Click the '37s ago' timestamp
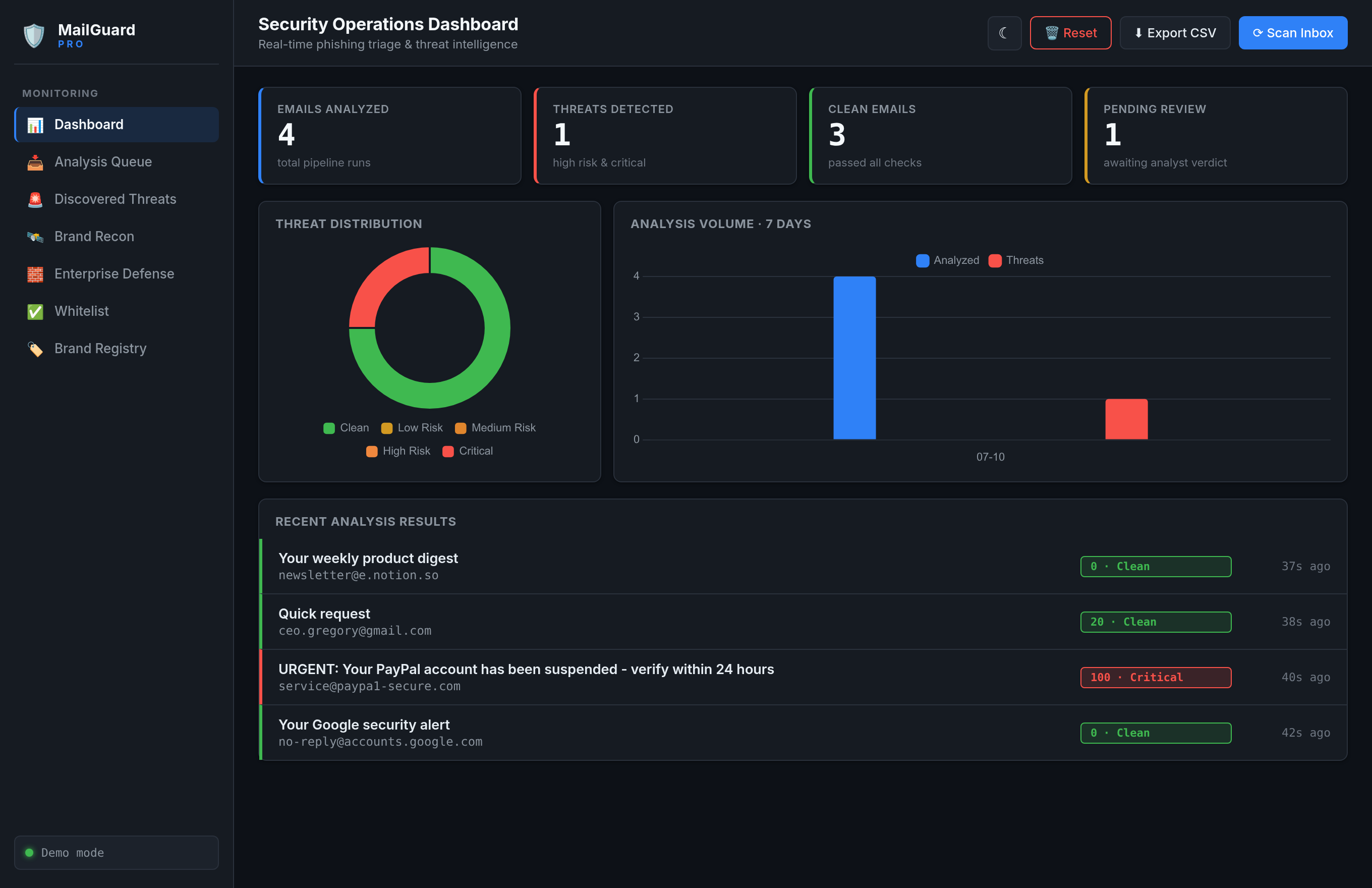1372x888 pixels. 1306,566
